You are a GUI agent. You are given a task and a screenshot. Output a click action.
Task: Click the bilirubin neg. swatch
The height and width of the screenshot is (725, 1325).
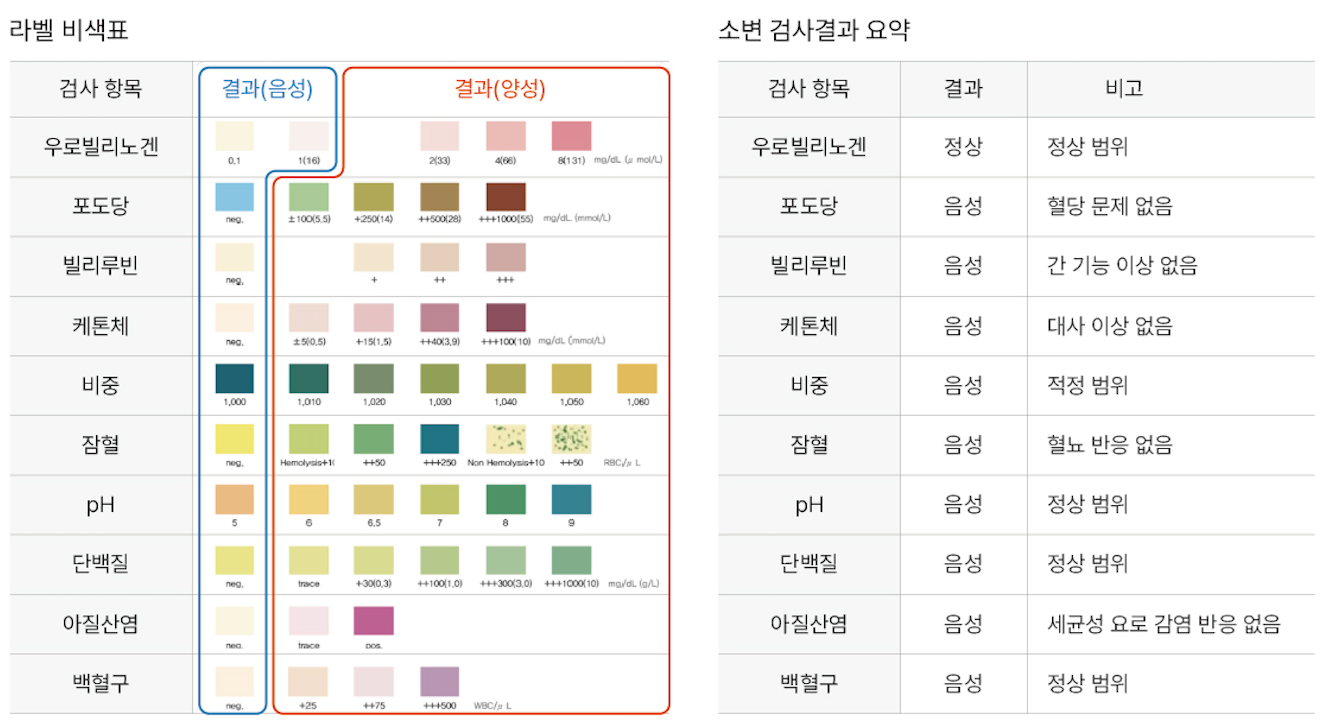pos(235,257)
